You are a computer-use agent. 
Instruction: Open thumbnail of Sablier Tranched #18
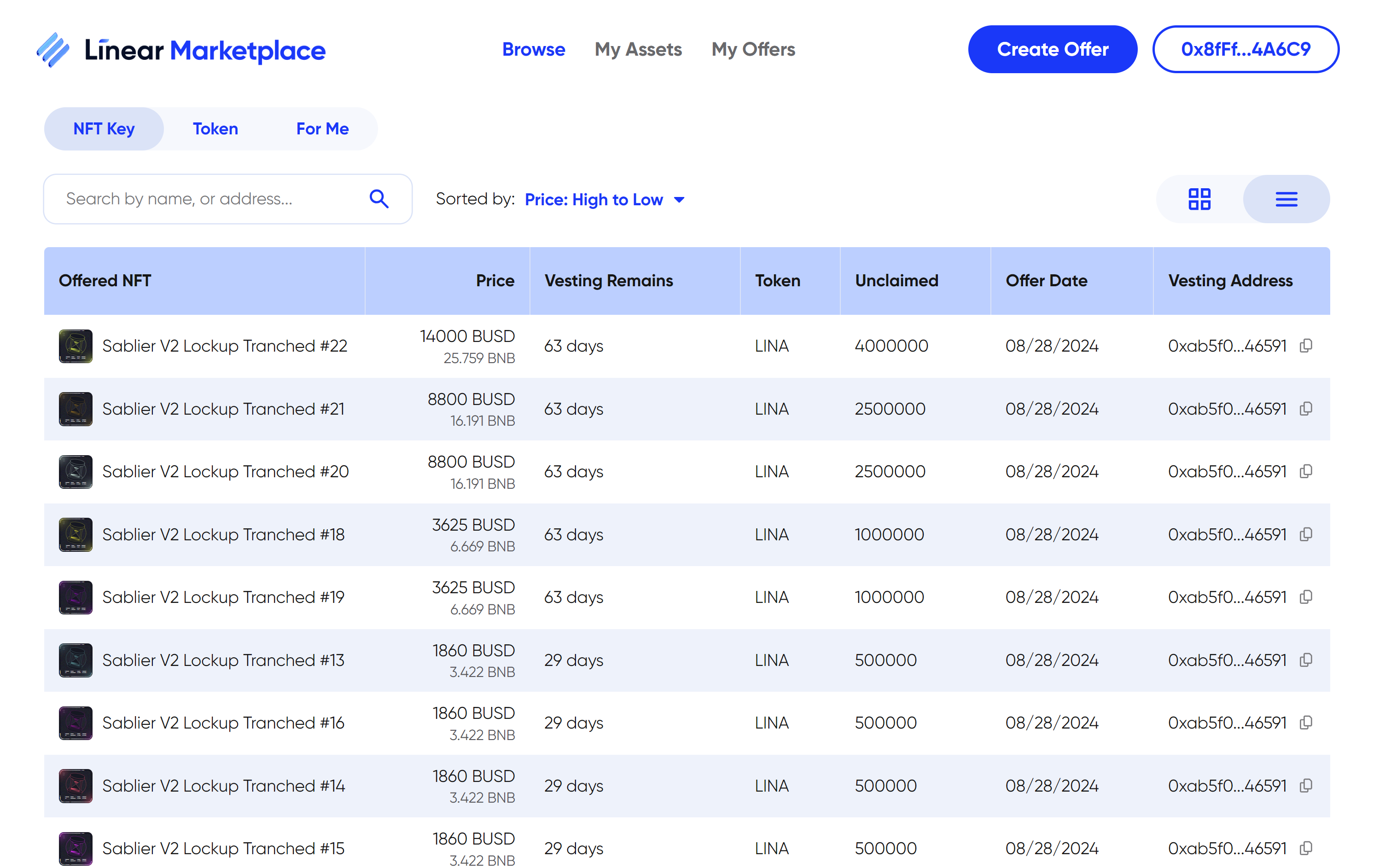click(76, 534)
